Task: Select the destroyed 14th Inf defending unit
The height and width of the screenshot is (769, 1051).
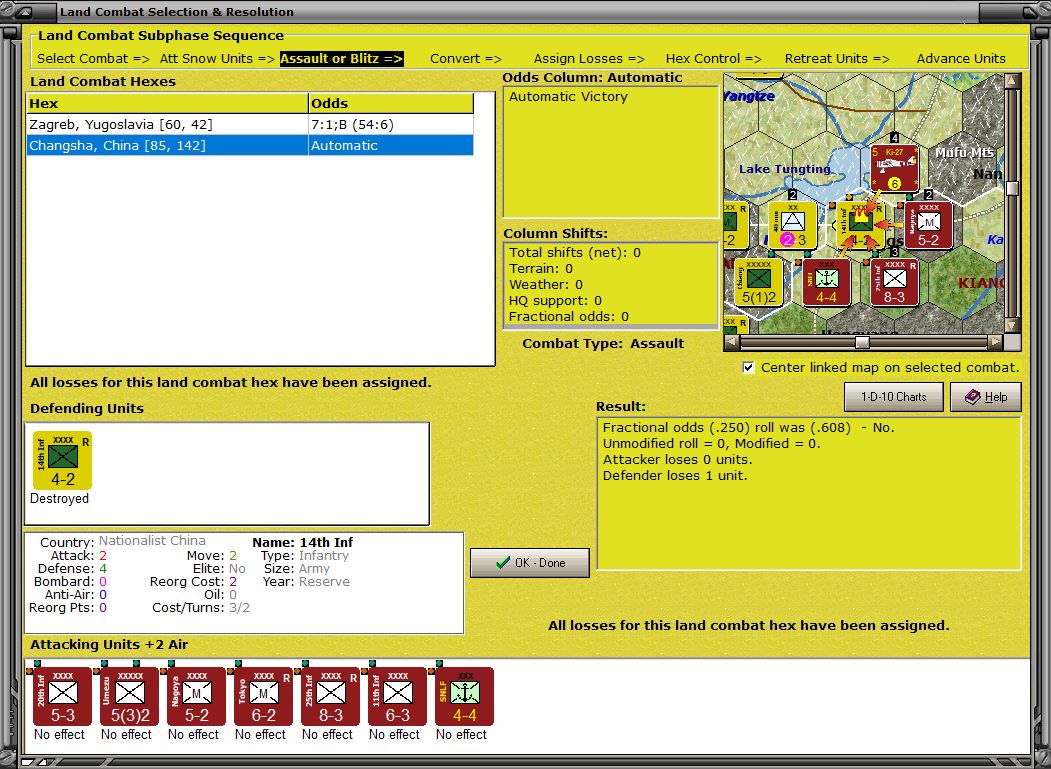Action: tap(62, 461)
